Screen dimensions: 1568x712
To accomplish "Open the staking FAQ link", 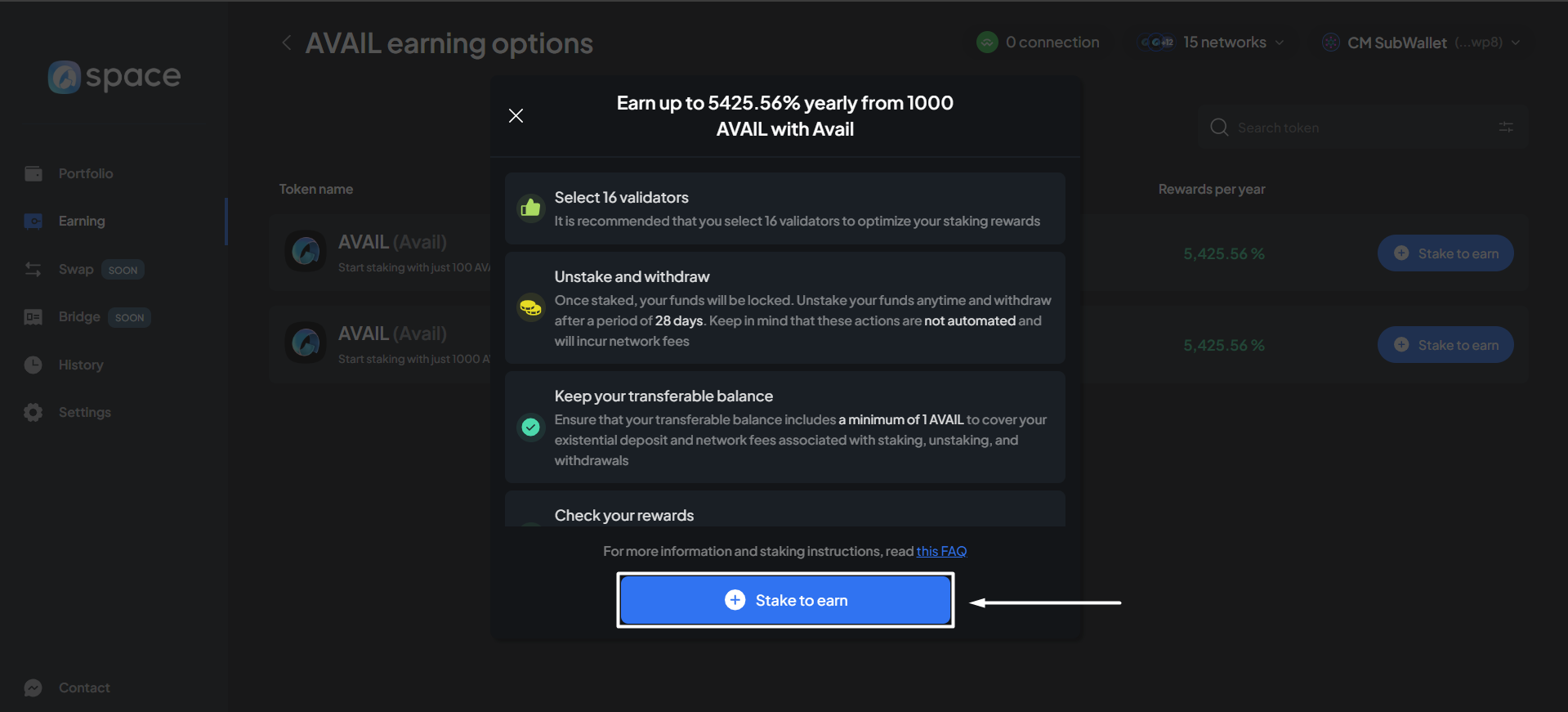I will (x=941, y=551).
